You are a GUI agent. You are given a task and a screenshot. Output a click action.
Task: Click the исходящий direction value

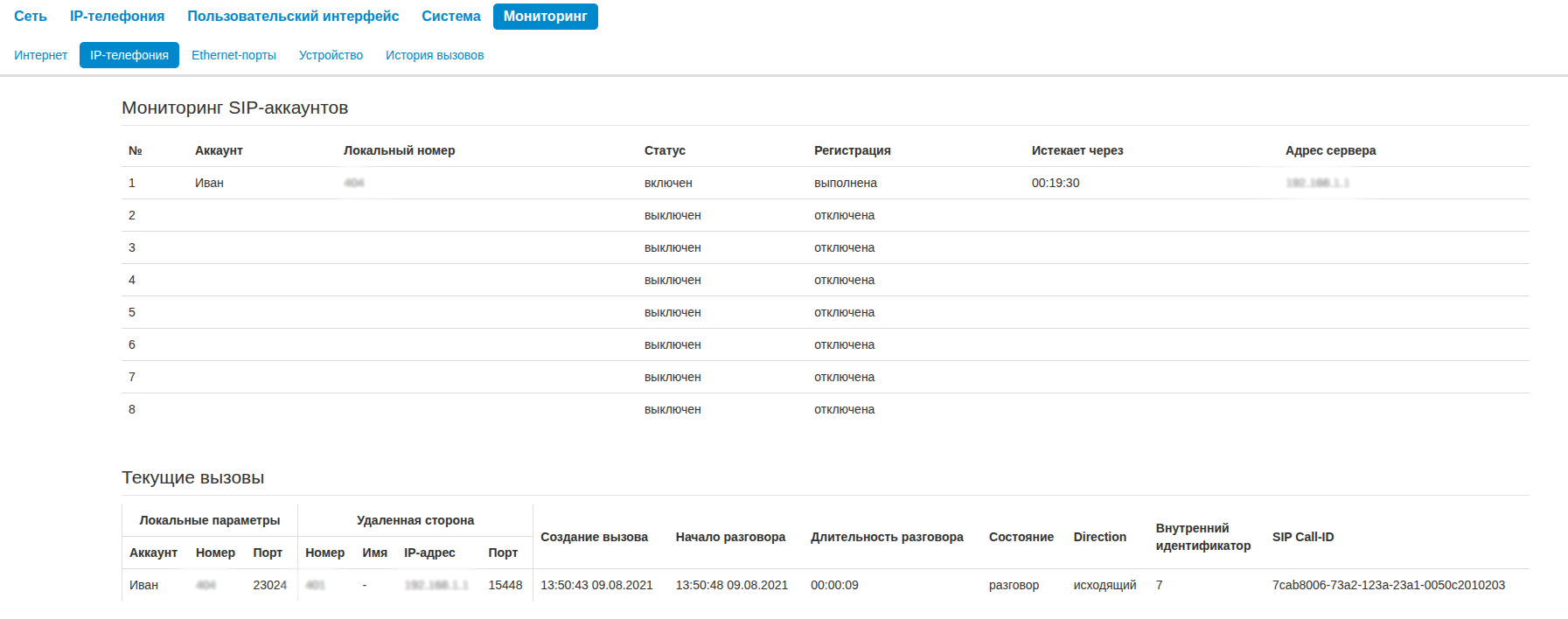(x=1105, y=585)
